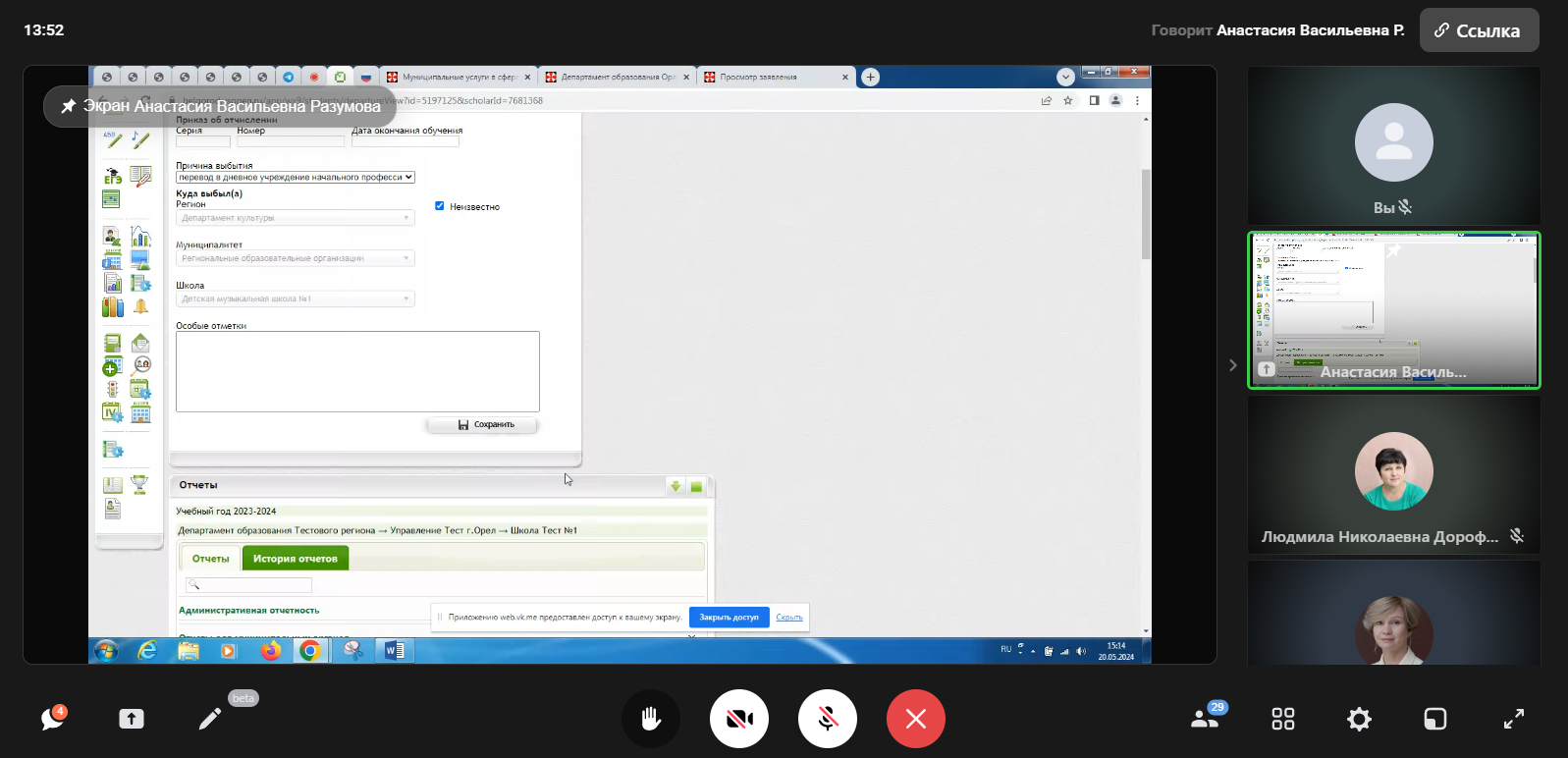Click the pinned screen label of Анастасия
This screenshot has width=1568, height=758.
[221, 106]
